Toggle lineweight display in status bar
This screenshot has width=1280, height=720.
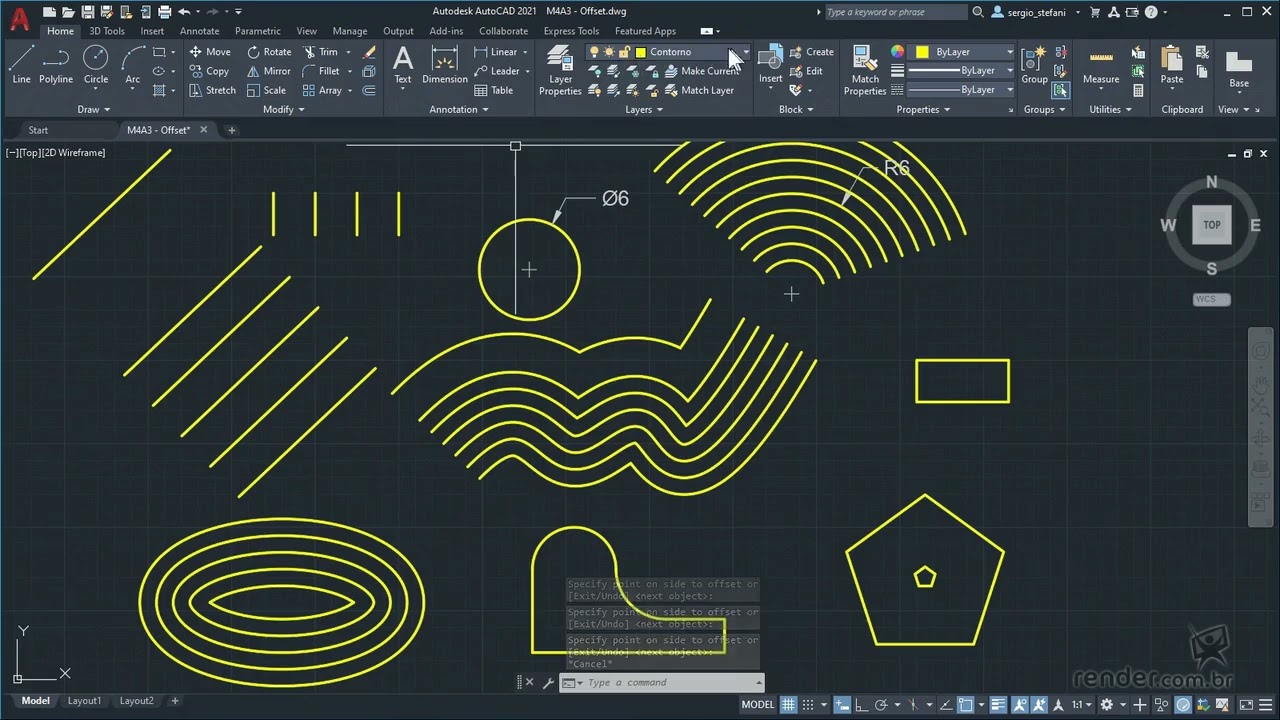pyautogui.click(x=997, y=704)
